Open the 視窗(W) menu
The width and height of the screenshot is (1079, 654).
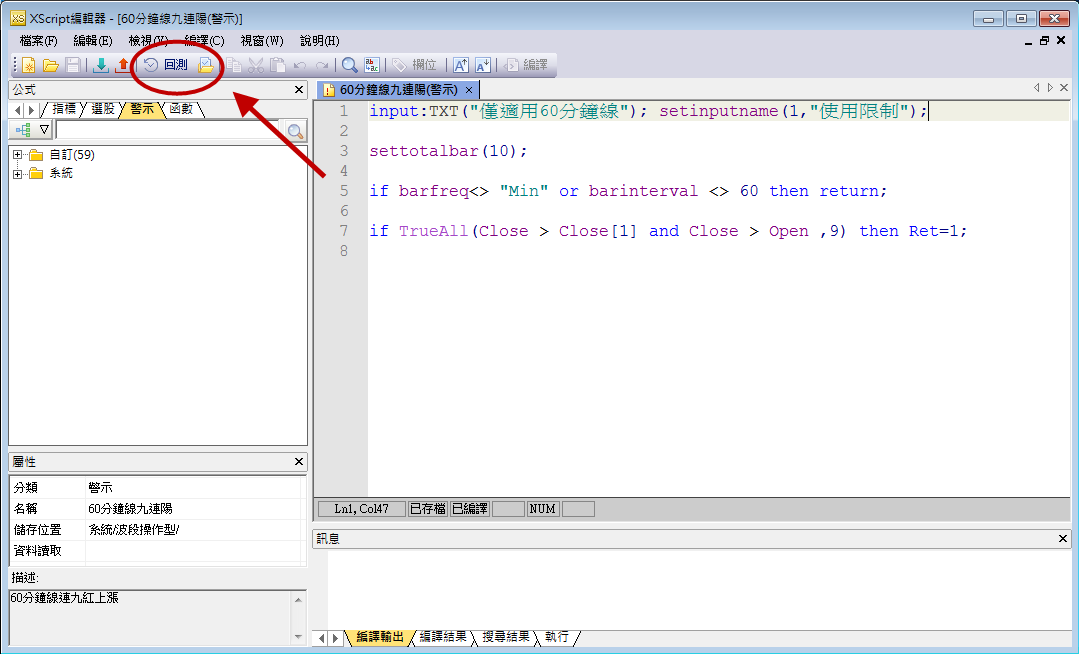click(x=261, y=41)
